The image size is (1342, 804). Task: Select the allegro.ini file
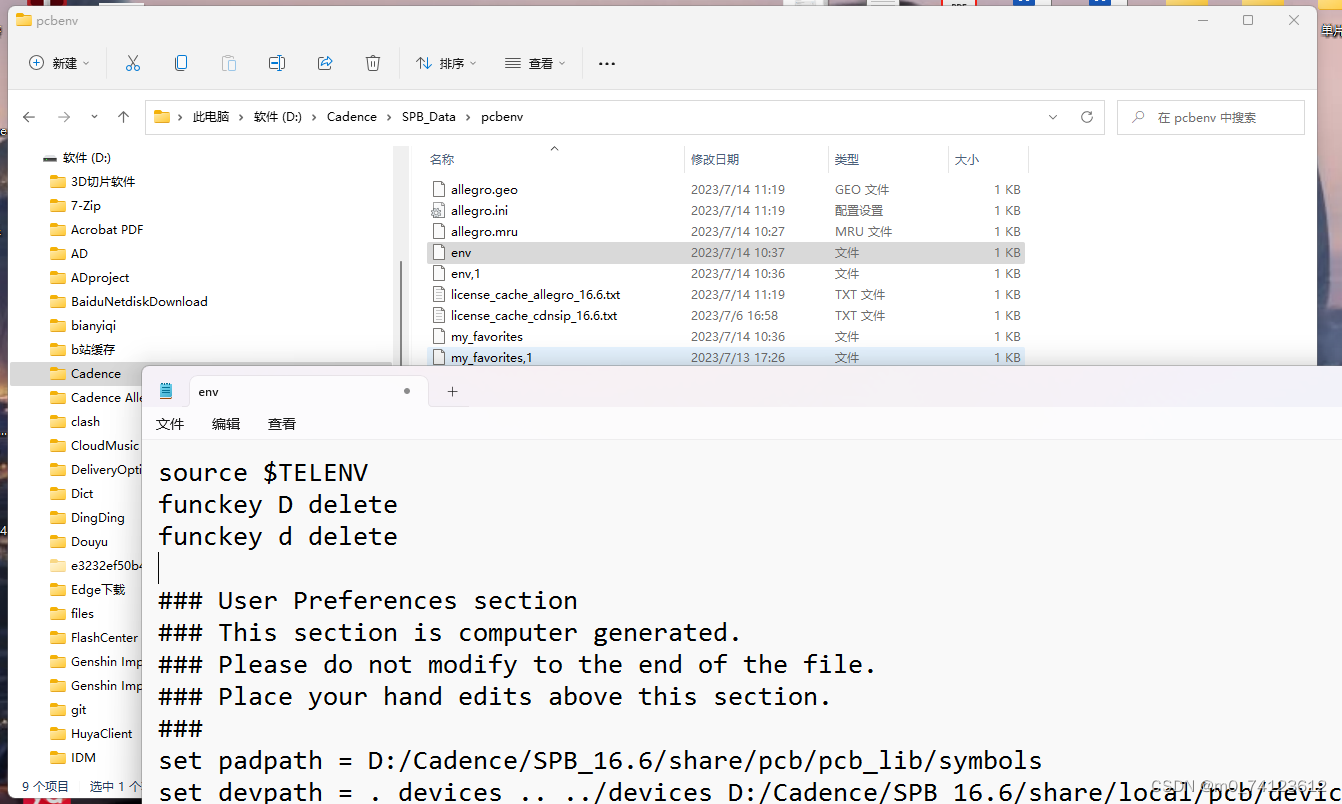click(x=480, y=211)
